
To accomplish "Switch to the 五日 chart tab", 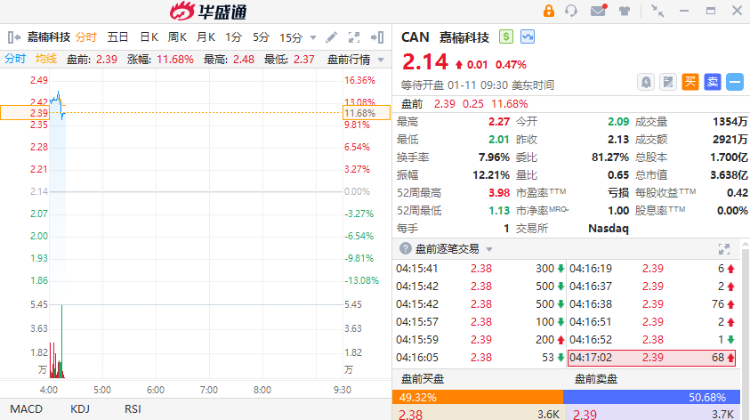I will 118,37.
